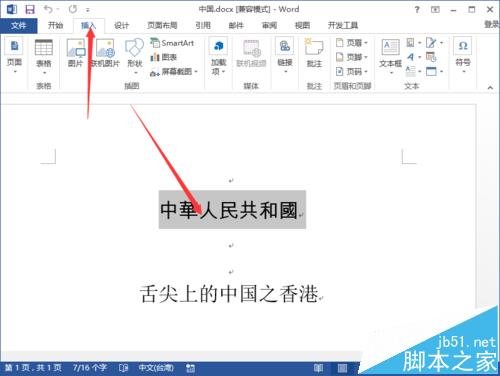Open the 加载项 (Add-ins) dropdown
Viewport: 500px width, 376px height.
click(218, 56)
